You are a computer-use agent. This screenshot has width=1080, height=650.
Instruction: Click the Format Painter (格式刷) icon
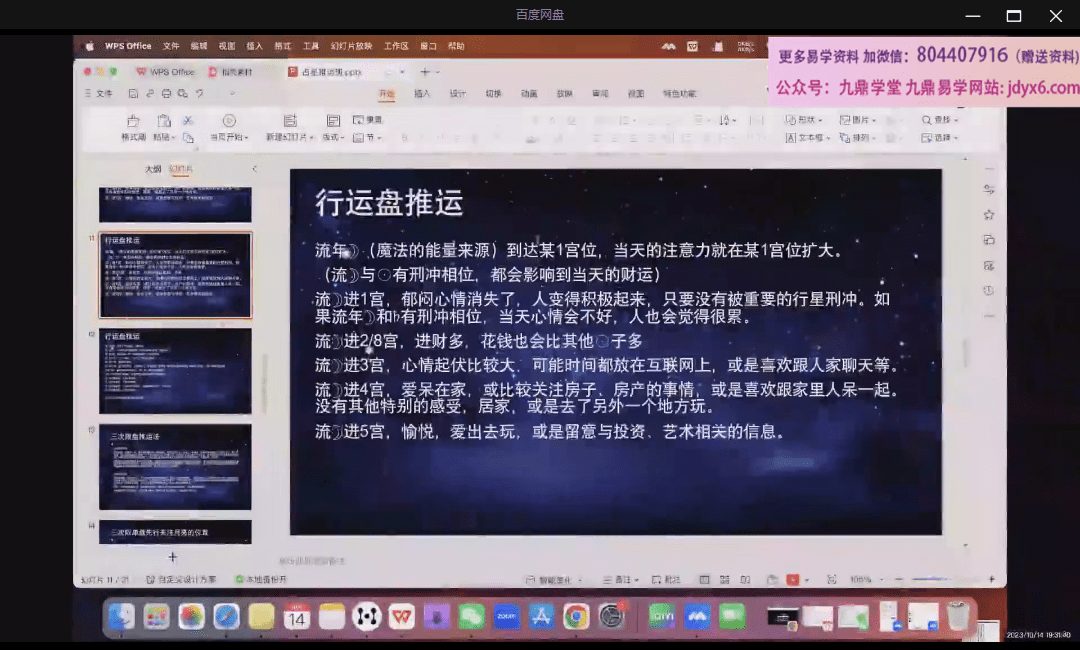coord(133,121)
